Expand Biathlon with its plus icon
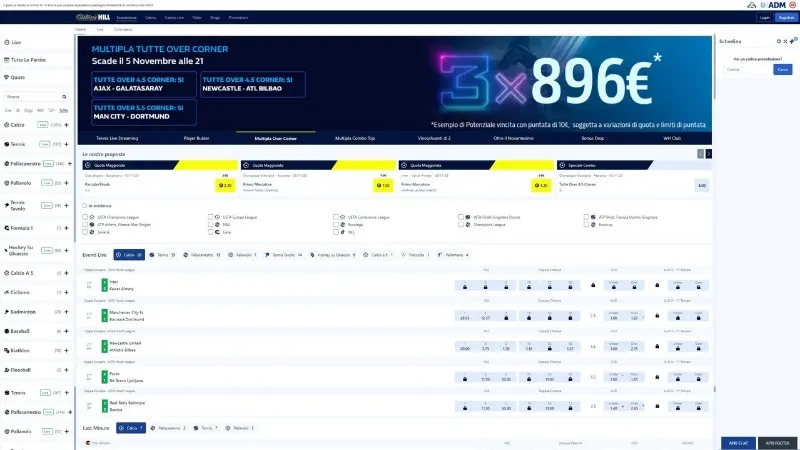Image resolution: width=800 pixels, height=450 pixels. click(x=66, y=351)
